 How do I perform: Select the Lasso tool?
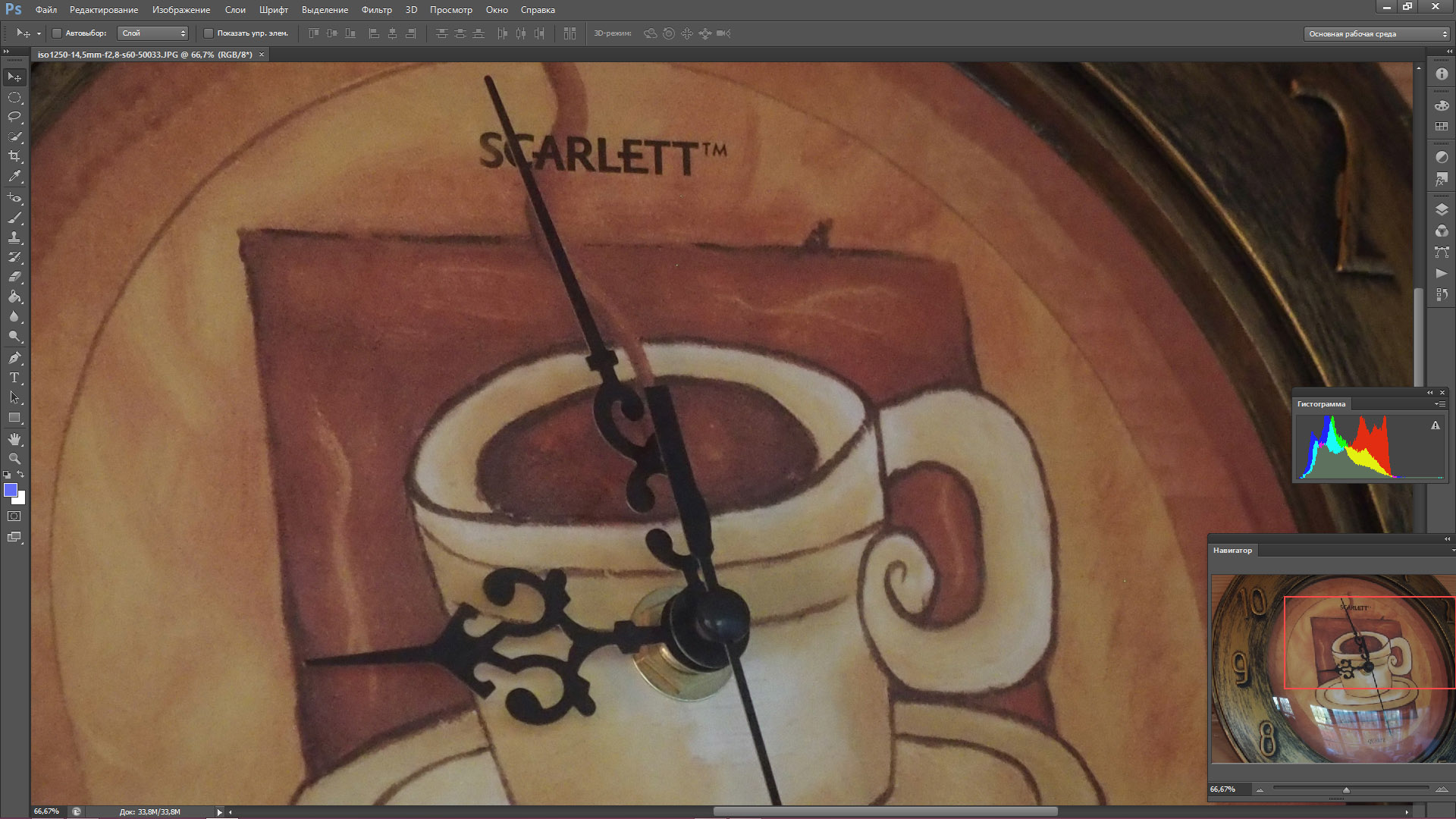tap(14, 117)
